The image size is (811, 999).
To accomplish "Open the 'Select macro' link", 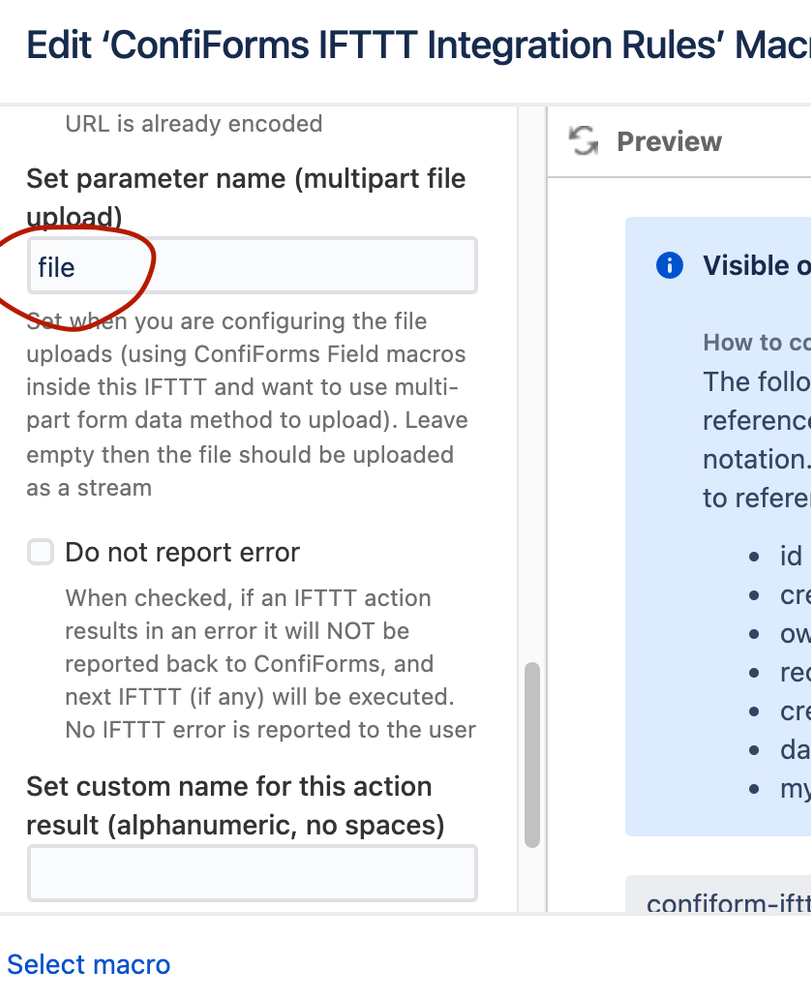I will (89, 964).
